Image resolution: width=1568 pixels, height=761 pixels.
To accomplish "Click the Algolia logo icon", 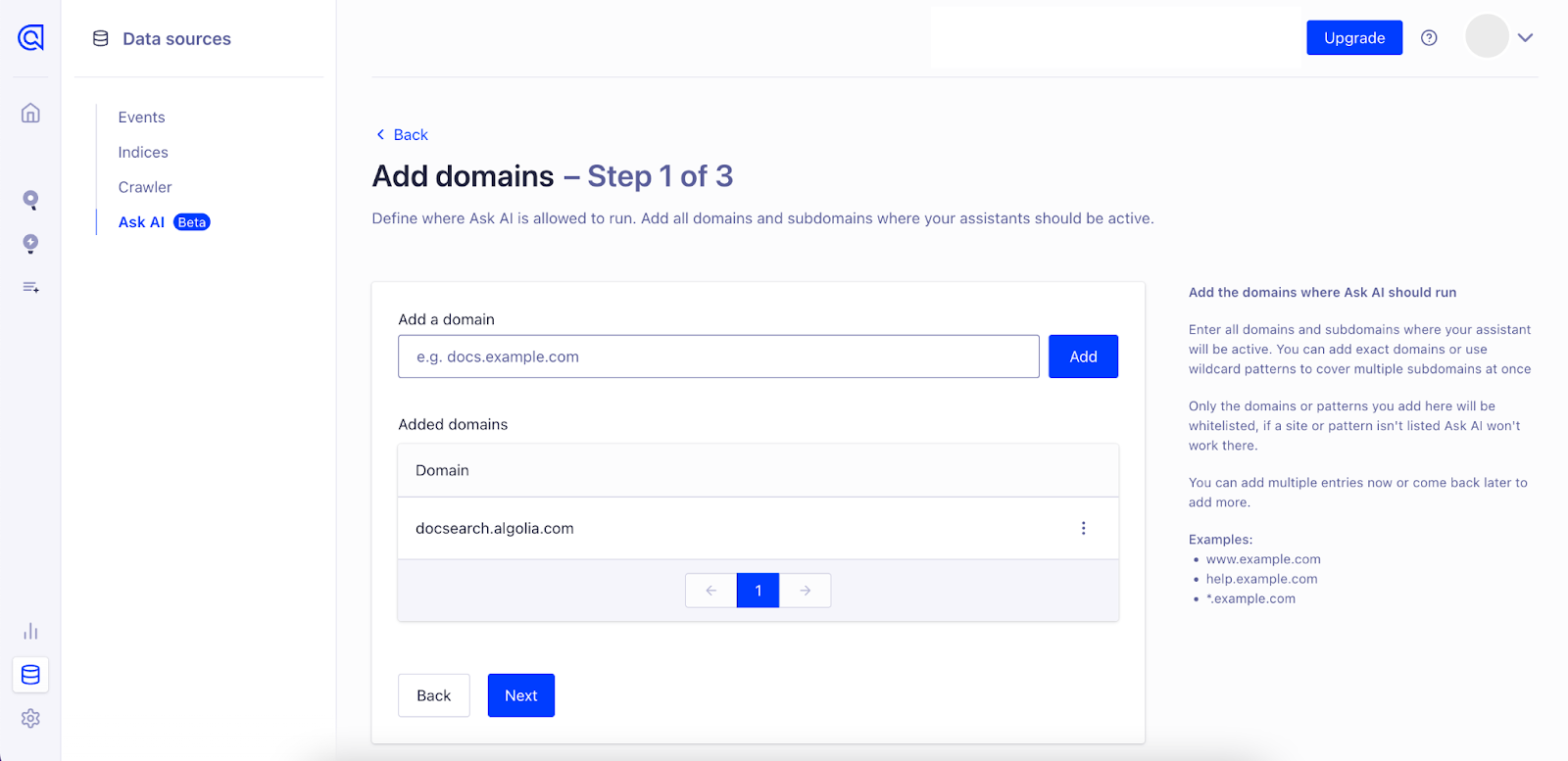I will [x=30, y=38].
